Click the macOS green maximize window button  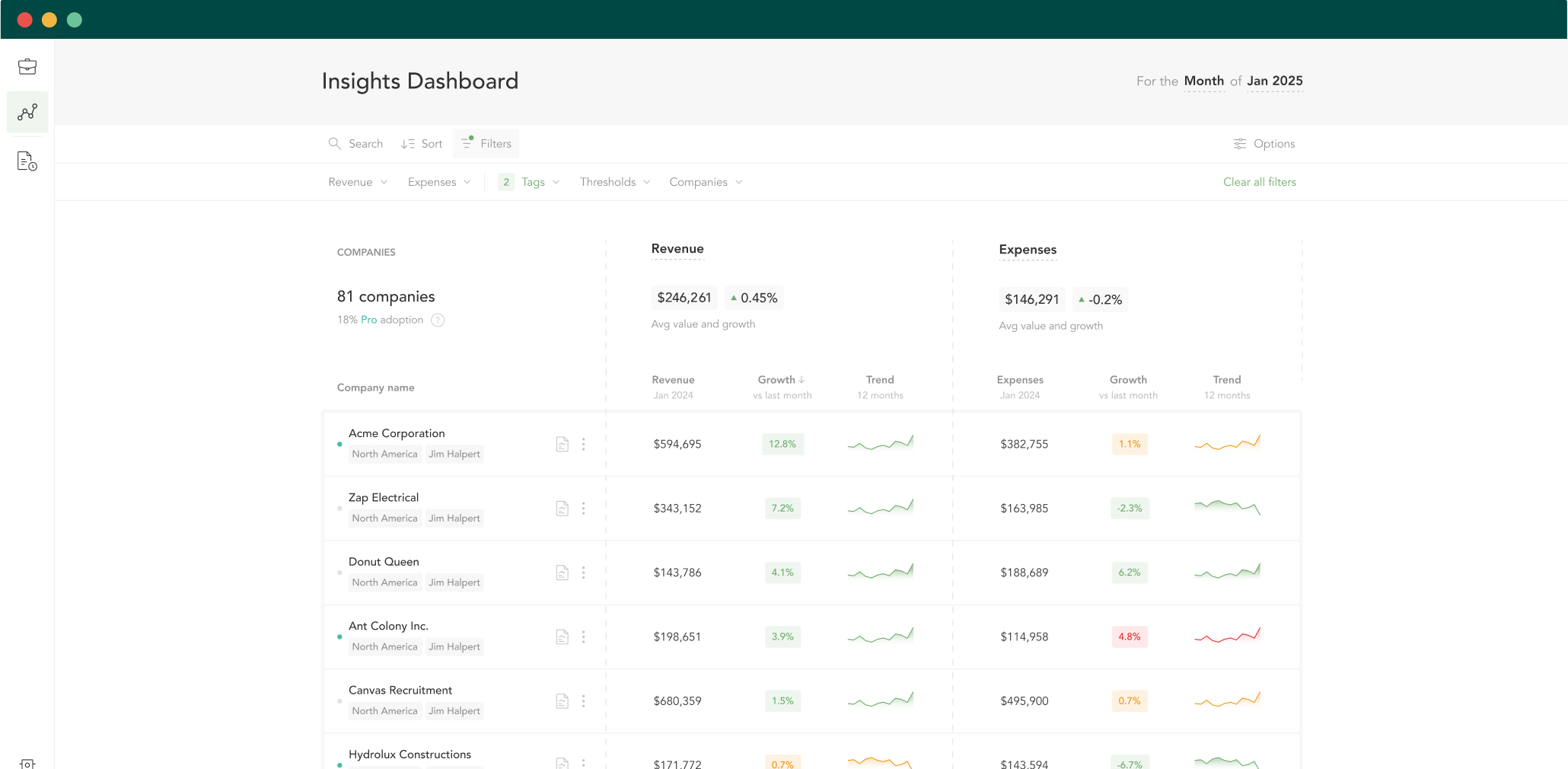point(74,20)
